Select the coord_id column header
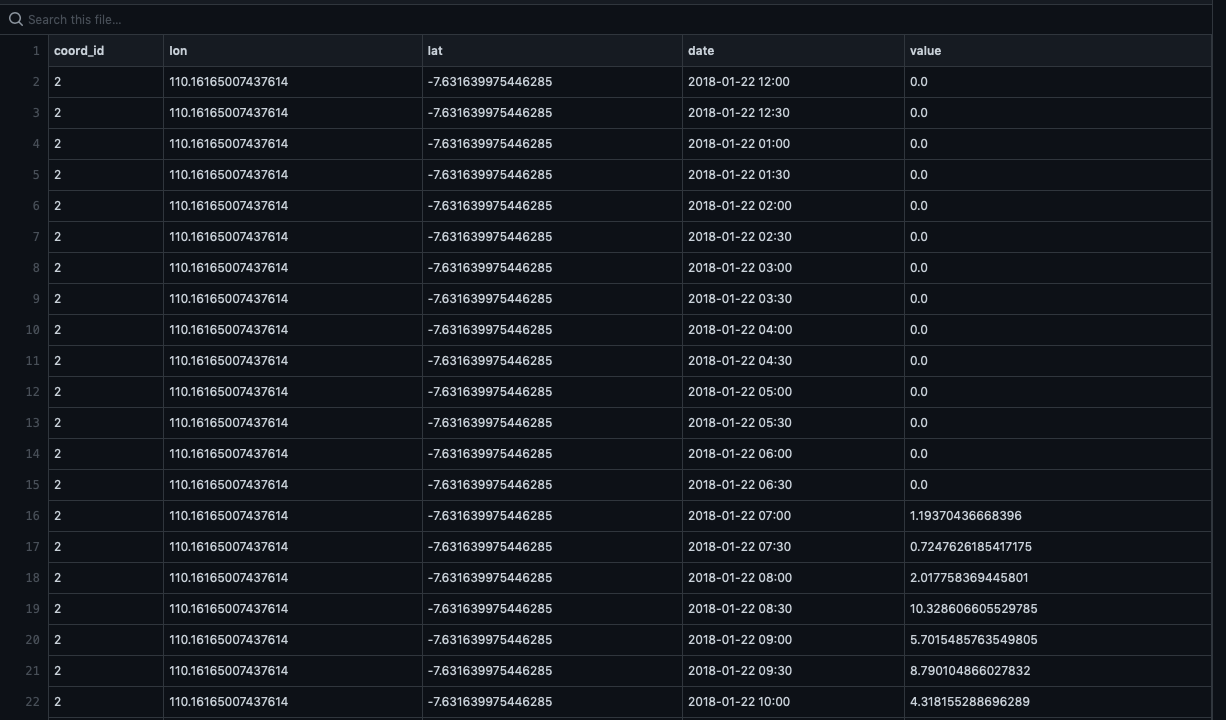 [79, 51]
